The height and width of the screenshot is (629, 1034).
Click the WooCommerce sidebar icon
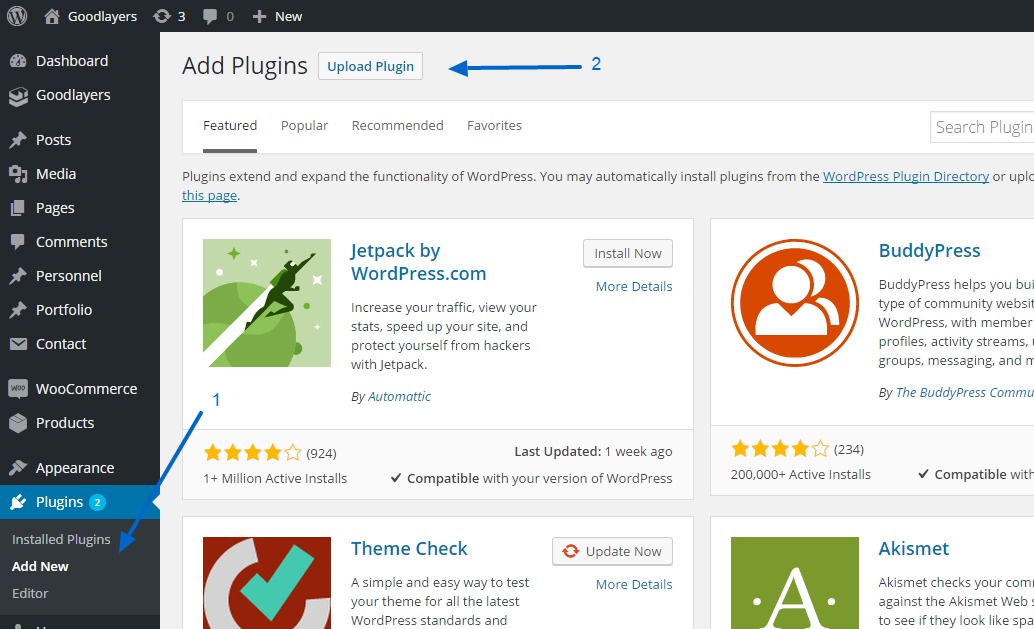(17, 389)
